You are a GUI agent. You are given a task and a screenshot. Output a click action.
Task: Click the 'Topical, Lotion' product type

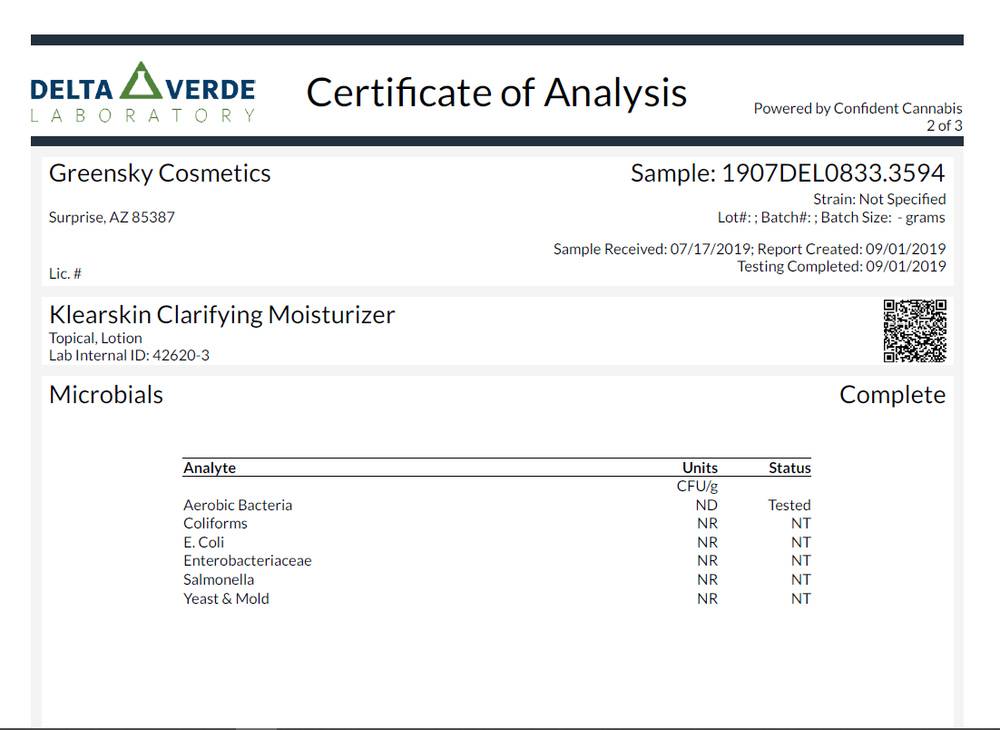point(96,338)
